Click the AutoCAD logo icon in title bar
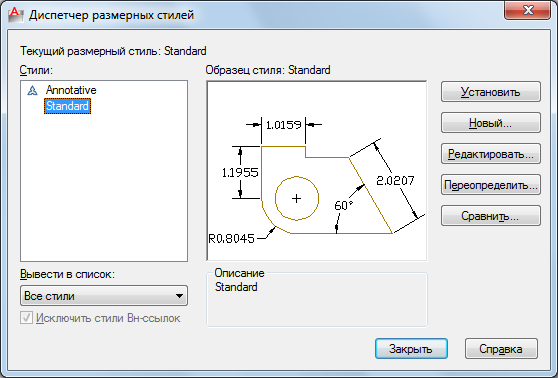This screenshot has width=558, height=378. [x=15, y=15]
